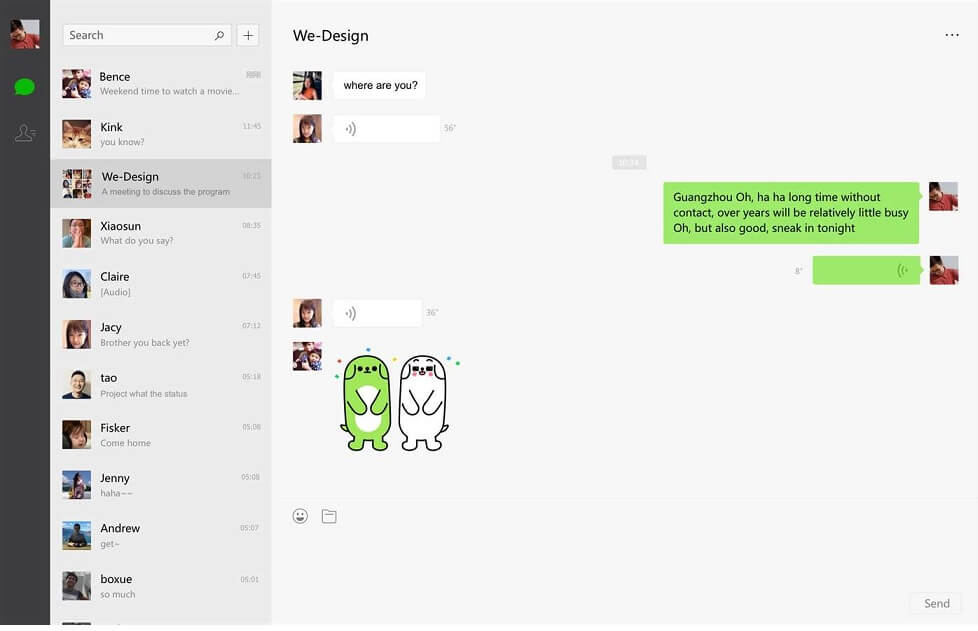
Task: Open the Chats tab green bubble icon
Action: [x=24, y=87]
